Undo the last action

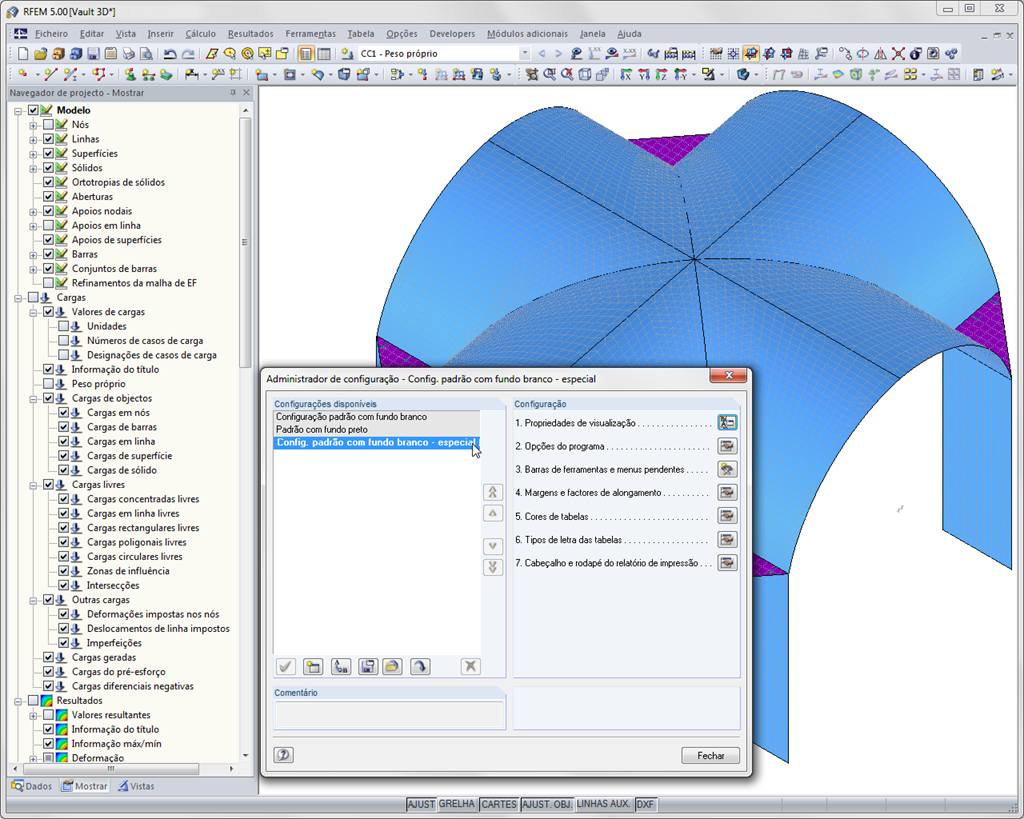point(170,54)
